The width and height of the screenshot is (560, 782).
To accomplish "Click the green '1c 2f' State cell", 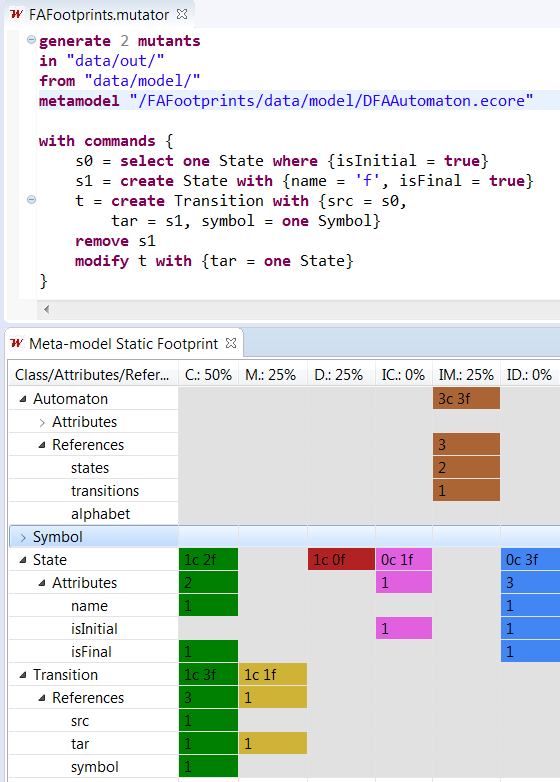I will point(208,560).
